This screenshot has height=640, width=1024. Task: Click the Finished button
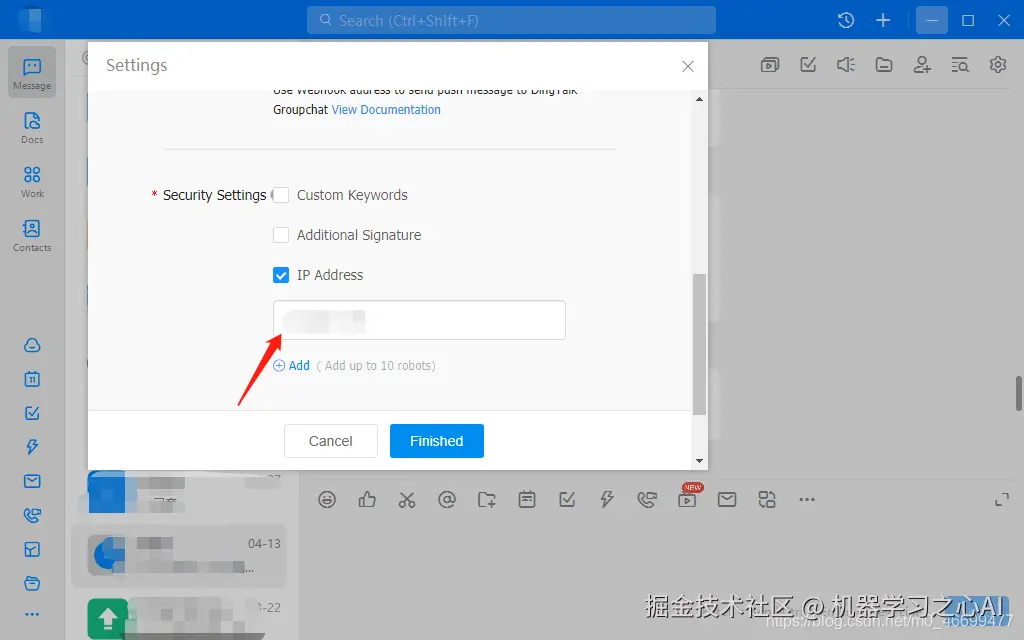tap(437, 441)
